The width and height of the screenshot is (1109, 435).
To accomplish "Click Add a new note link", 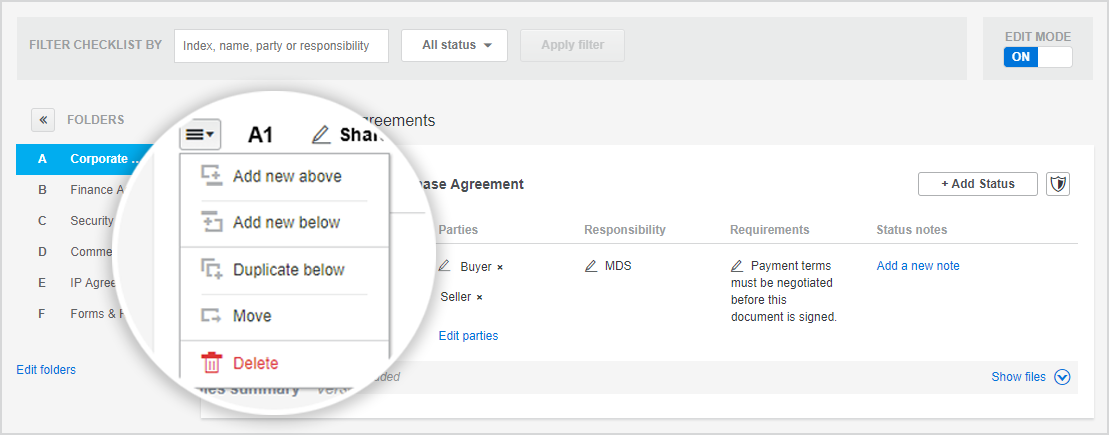I will point(918,266).
